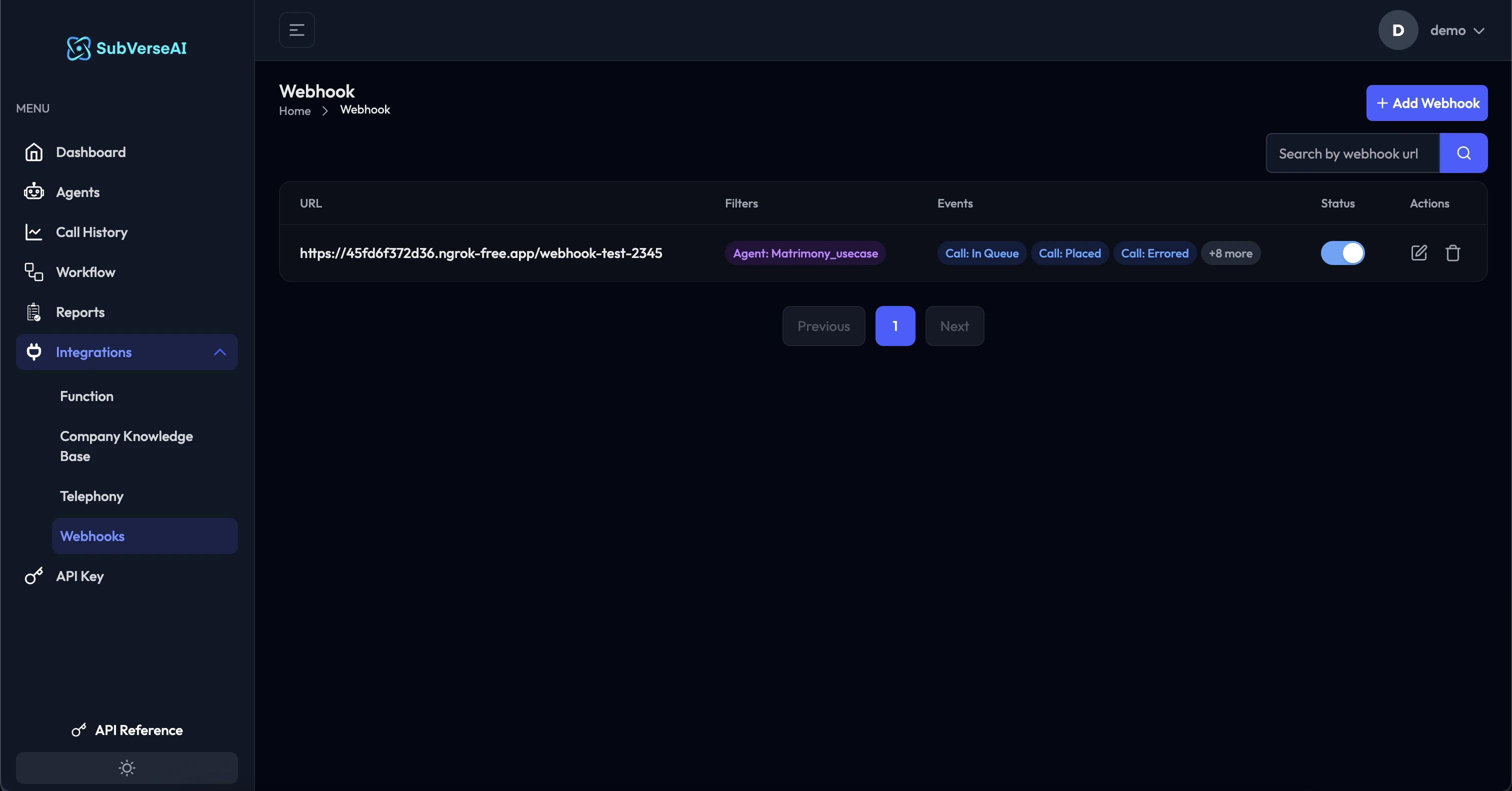Collapse sidebar with hamburger icon
Image resolution: width=1512 pixels, height=791 pixels.
pyautogui.click(x=297, y=30)
